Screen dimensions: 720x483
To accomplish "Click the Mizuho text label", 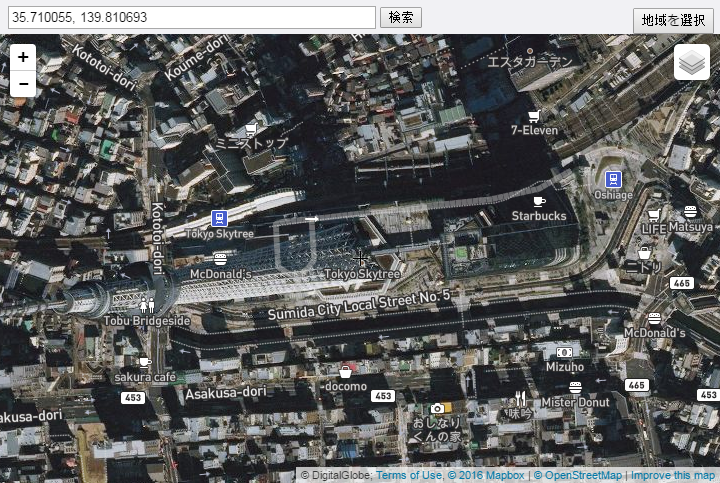I will (x=565, y=367).
